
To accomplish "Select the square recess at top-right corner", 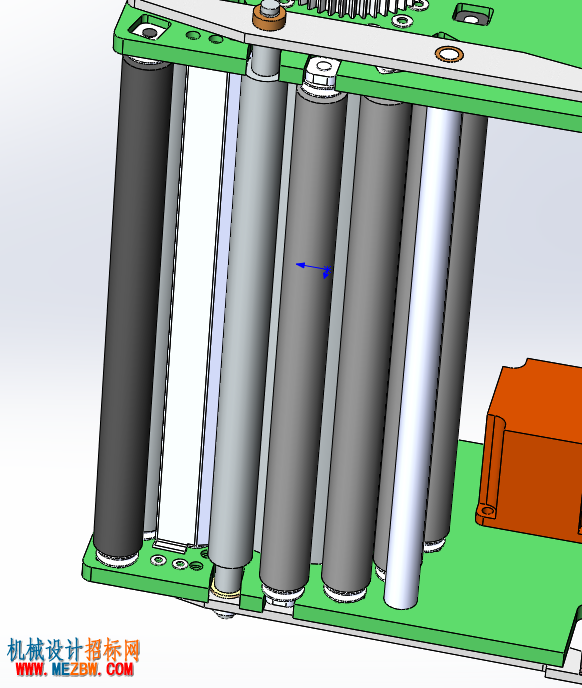I will 471,16.
